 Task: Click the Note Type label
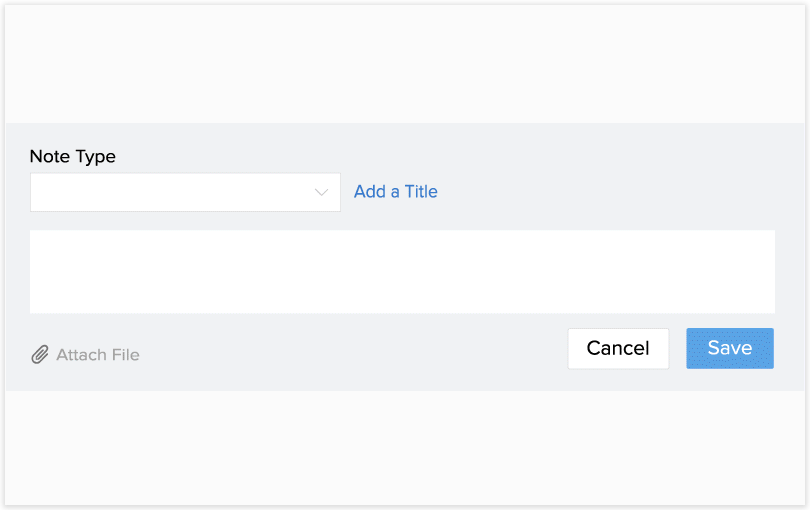(72, 157)
